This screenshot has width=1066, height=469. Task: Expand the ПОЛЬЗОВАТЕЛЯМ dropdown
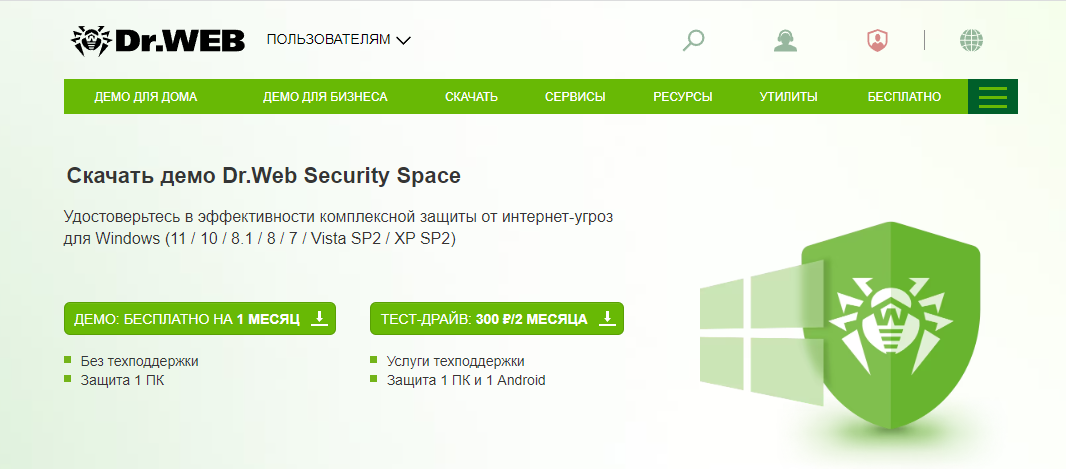click(339, 40)
